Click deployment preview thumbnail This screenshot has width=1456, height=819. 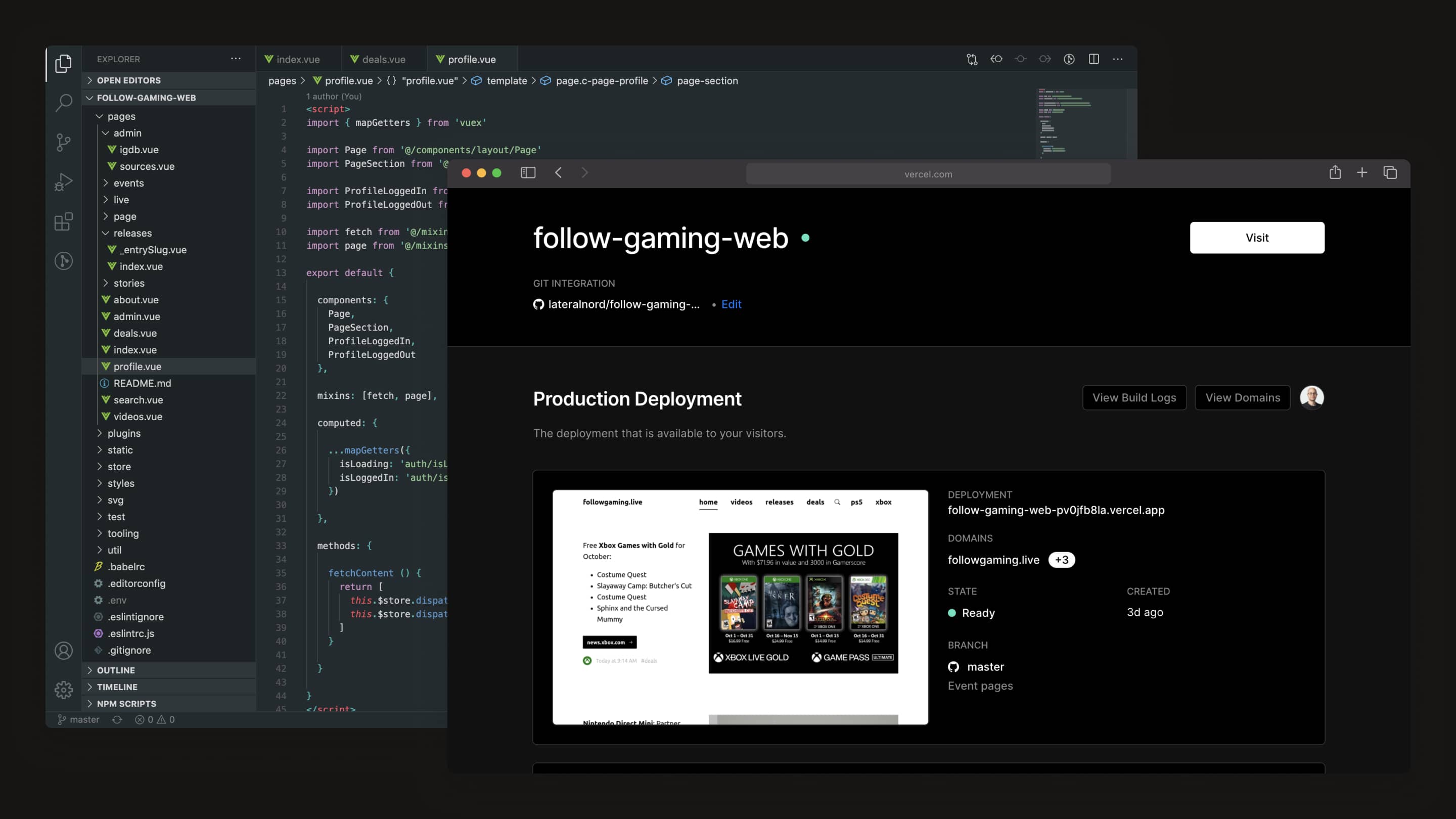tap(740, 607)
